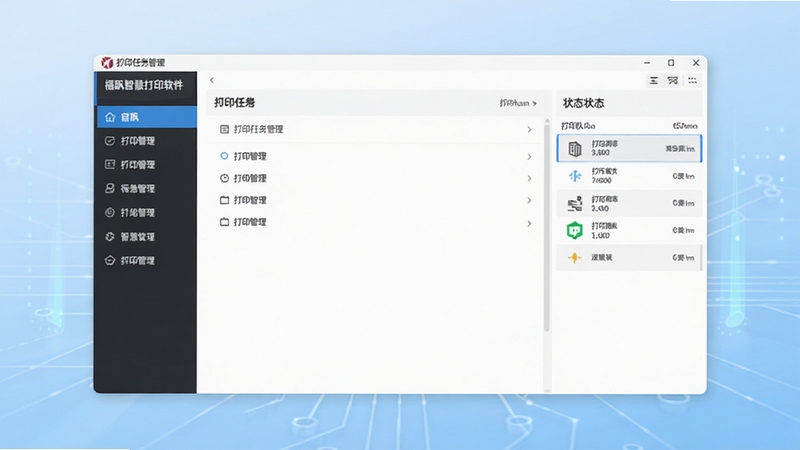The height and width of the screenshot is (450, 800).
Task: Click the 打印任务 panel header title
Action: point(235,103)
